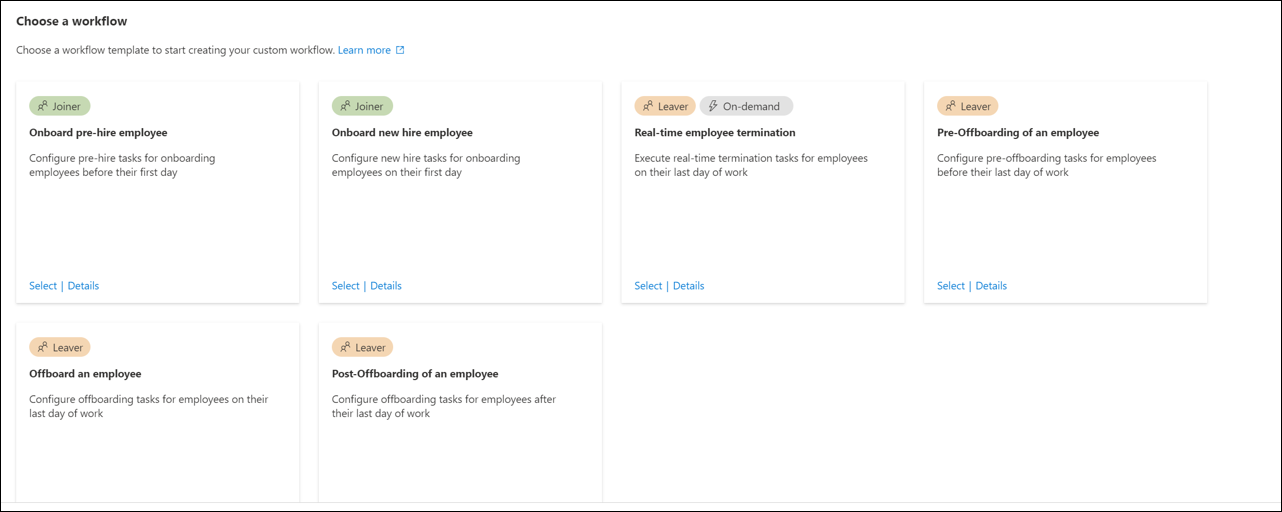Open Details for Real-time employee termination

(x=688, y=286)
